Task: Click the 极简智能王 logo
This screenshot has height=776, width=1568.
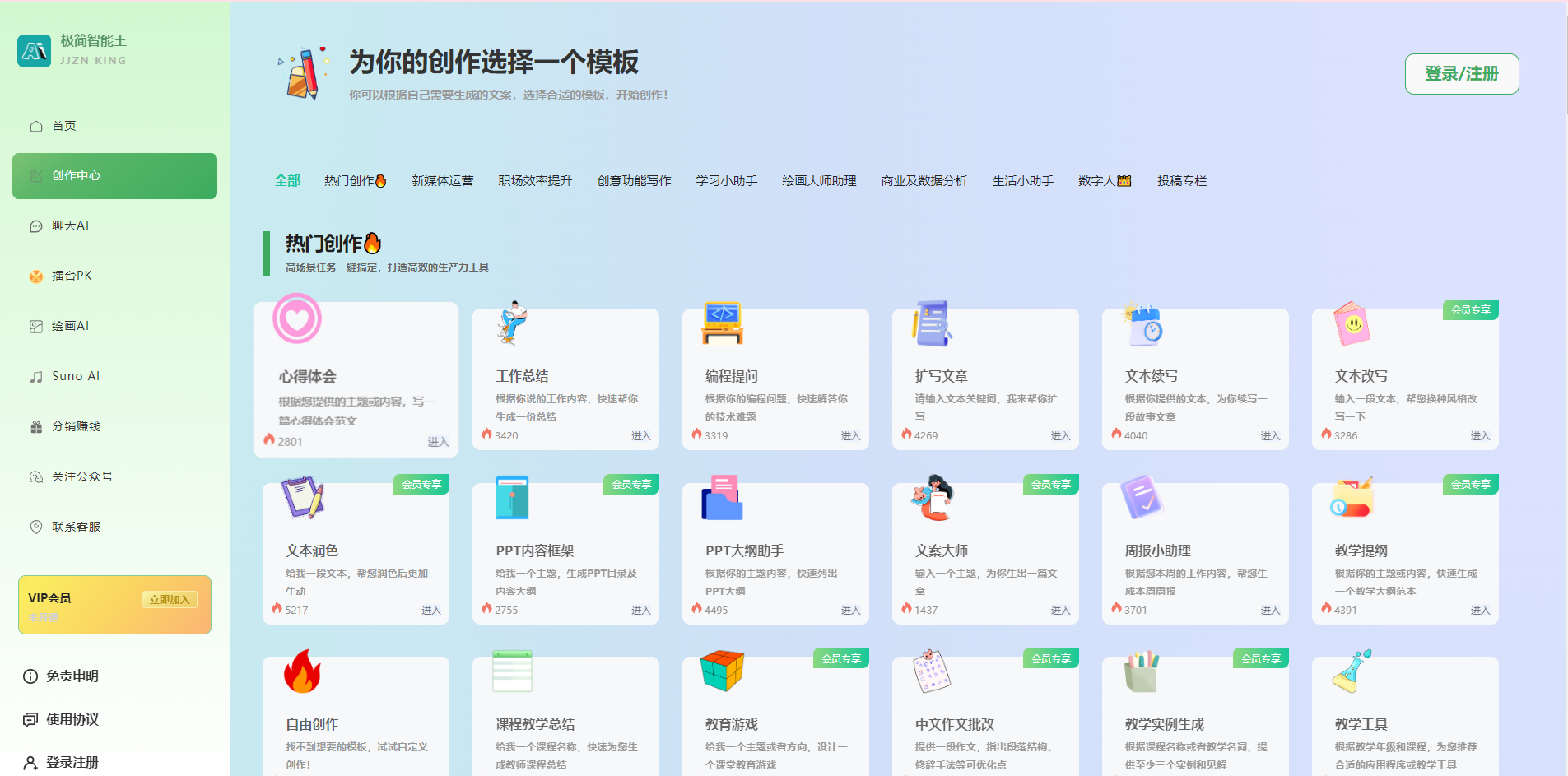Action: pyautogui.click(x=72, y=49)
